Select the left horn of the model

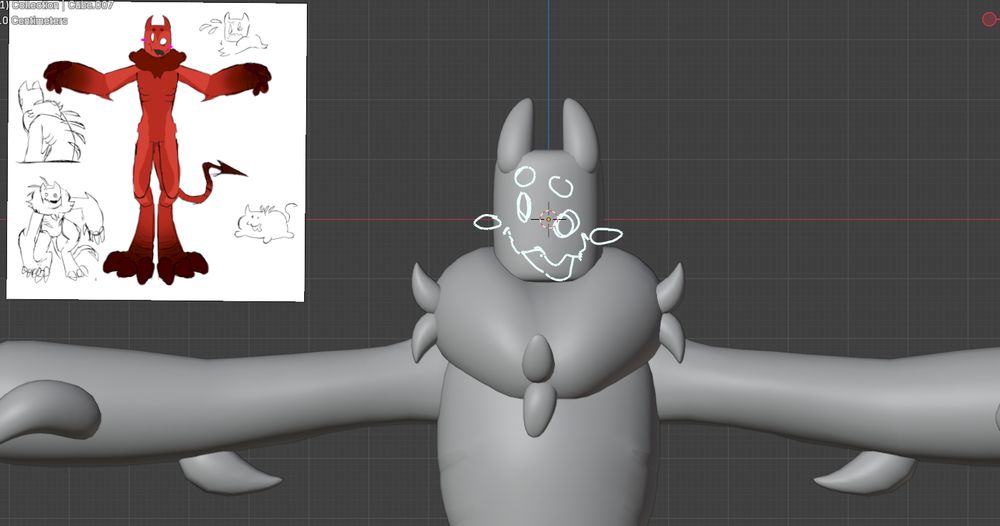click(515, 133)
